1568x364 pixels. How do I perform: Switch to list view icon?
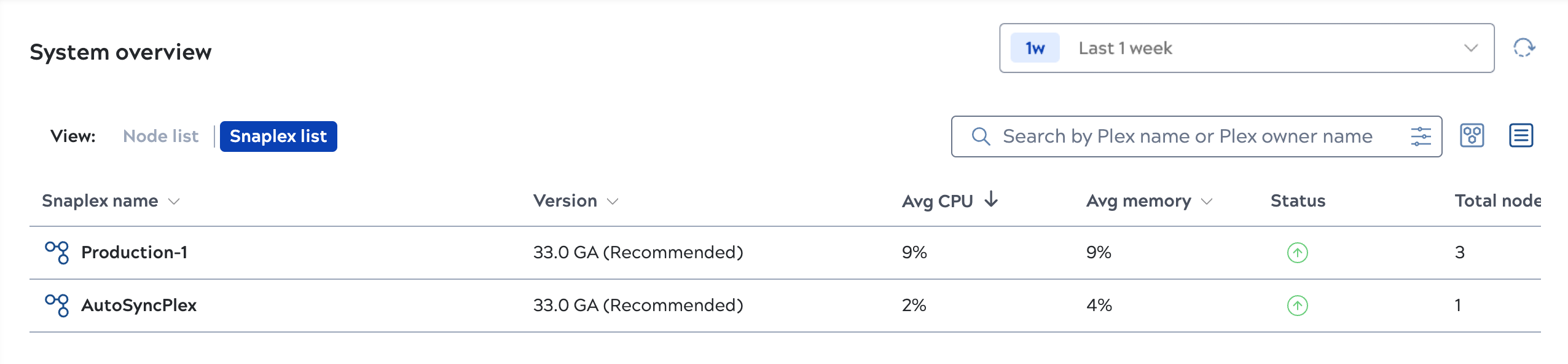coord(1521,135)
